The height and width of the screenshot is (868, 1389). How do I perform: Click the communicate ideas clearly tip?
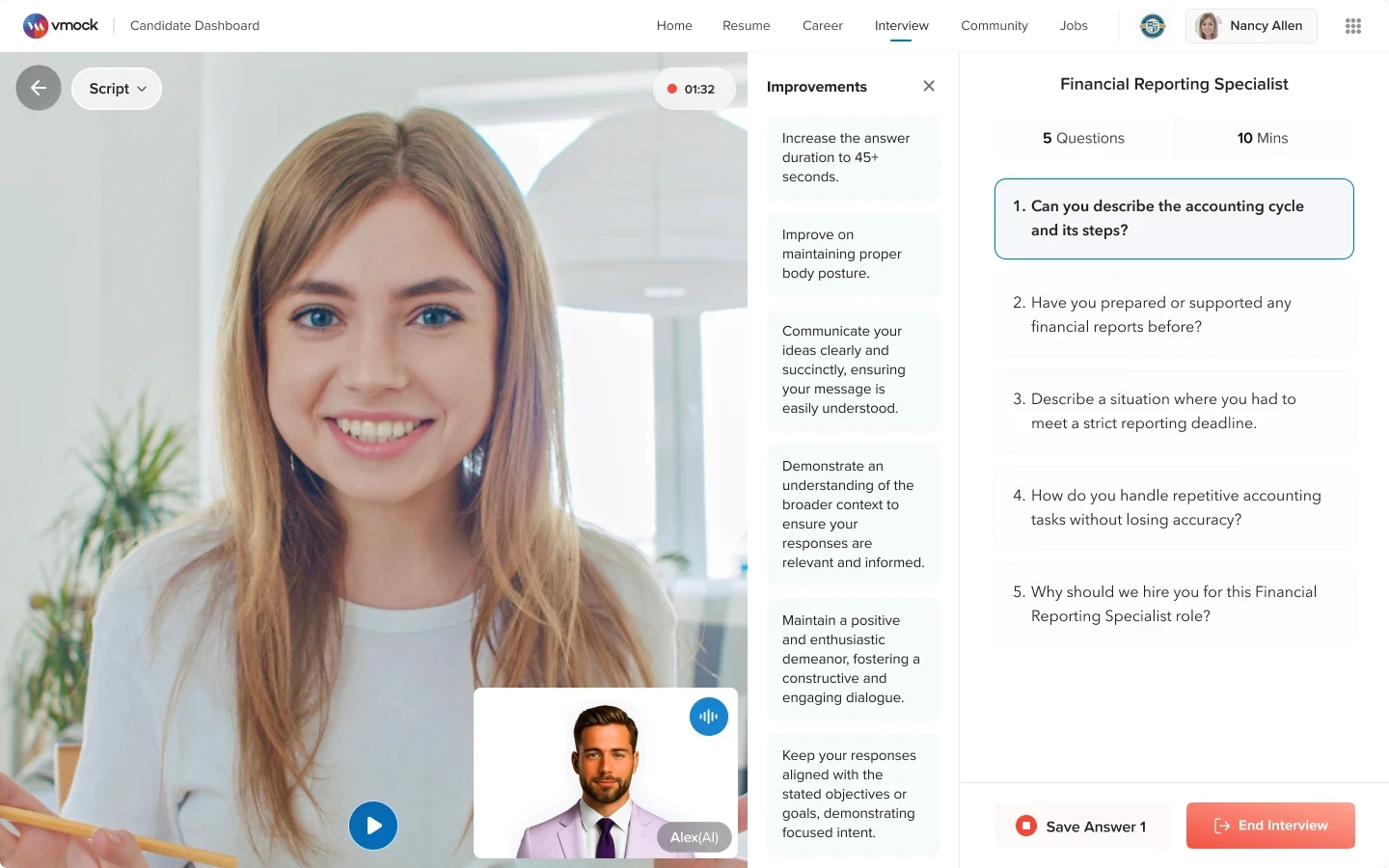coord(853,370)
